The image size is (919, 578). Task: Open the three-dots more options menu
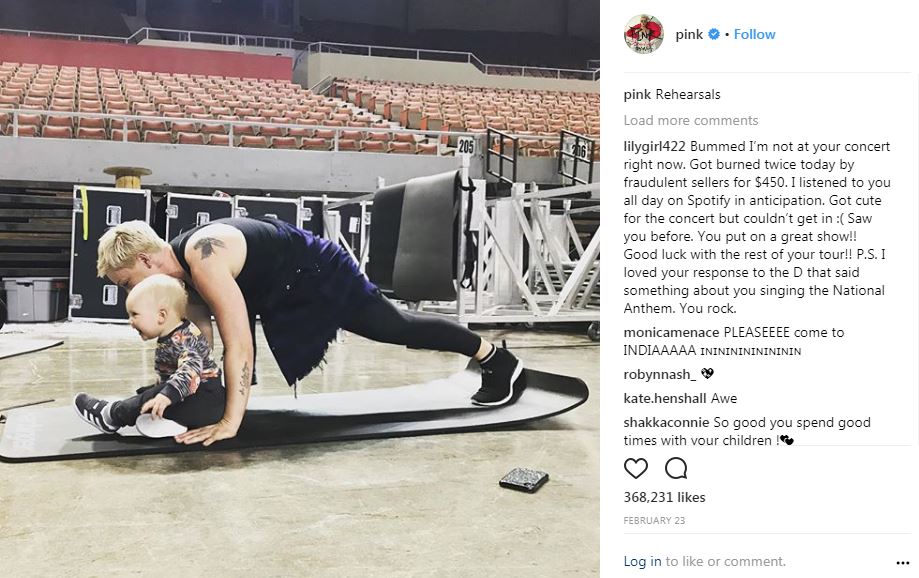[x=903, y=563]
